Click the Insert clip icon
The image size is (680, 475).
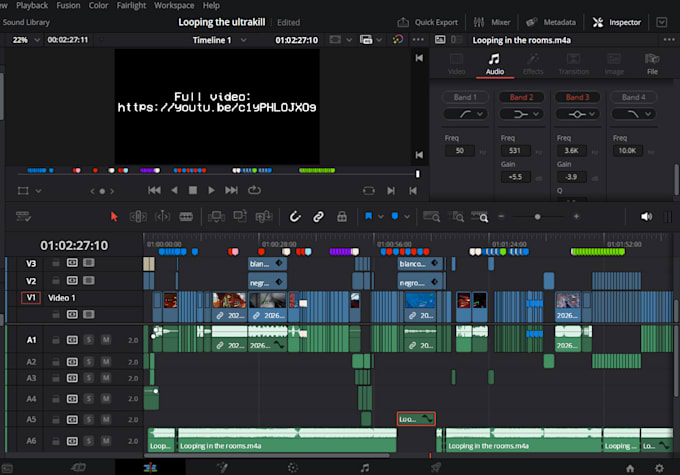[x=216, y=216]
